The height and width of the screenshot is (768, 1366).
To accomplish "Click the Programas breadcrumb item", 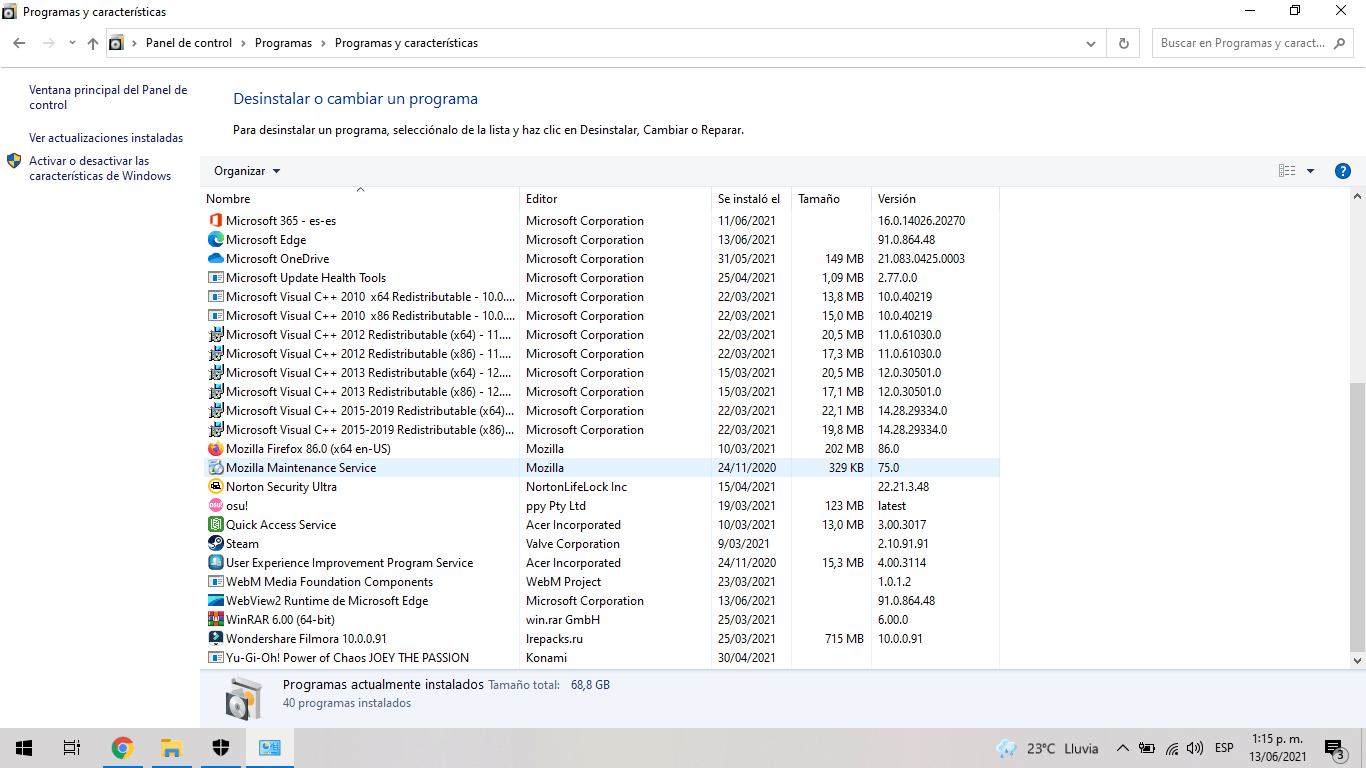I will (283, 43).
